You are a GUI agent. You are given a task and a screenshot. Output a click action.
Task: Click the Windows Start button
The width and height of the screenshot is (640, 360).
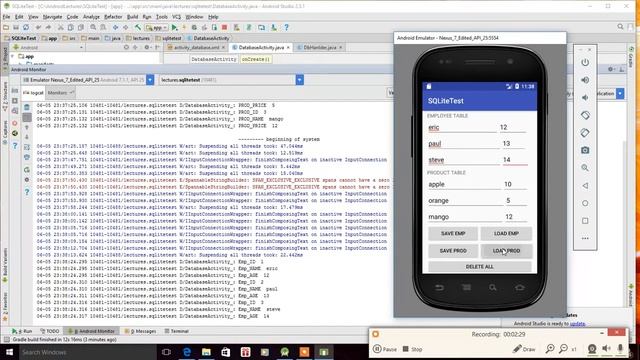[9, 352]
